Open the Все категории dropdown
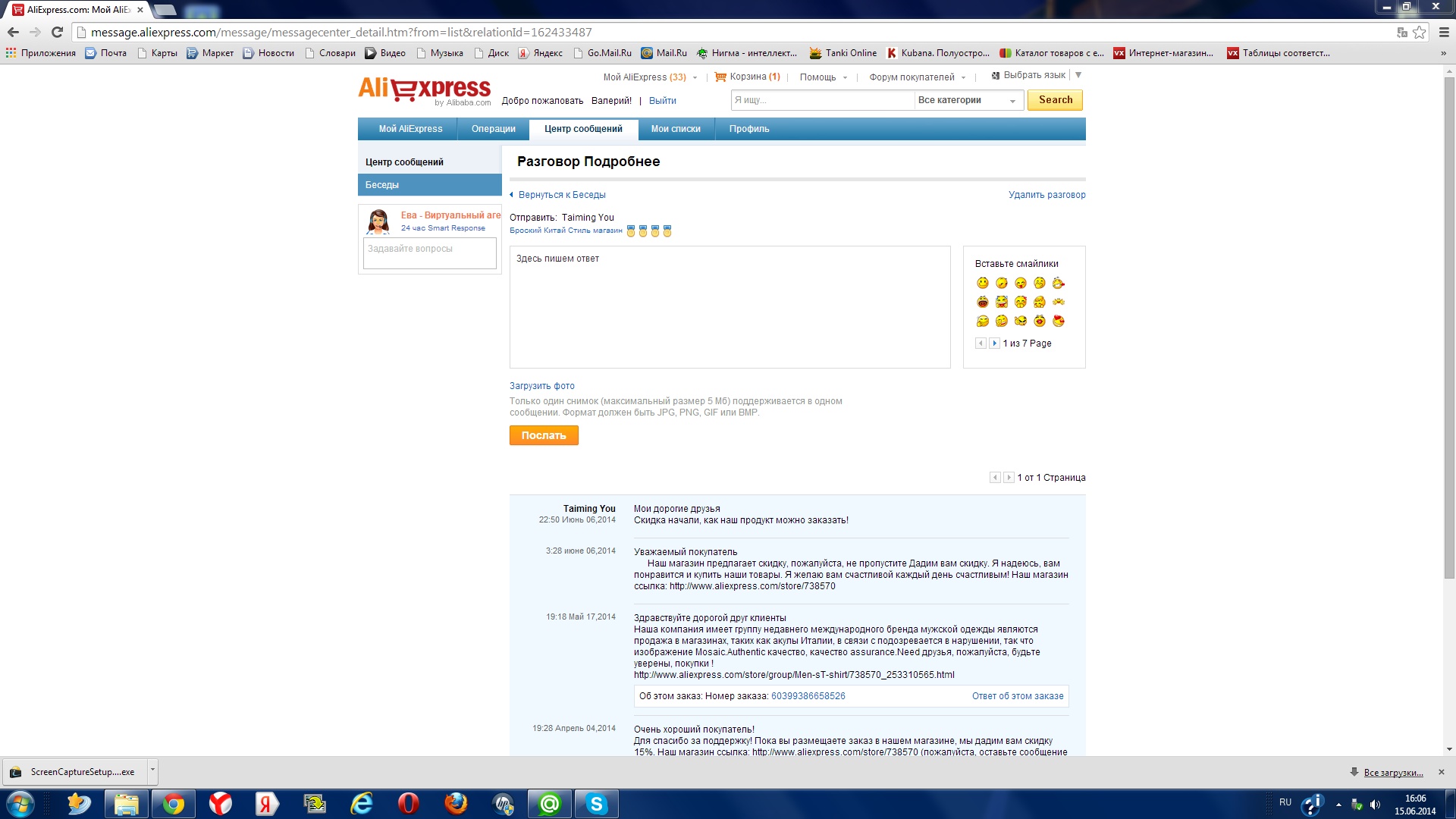1456x819 pixels. click(968, 100)
